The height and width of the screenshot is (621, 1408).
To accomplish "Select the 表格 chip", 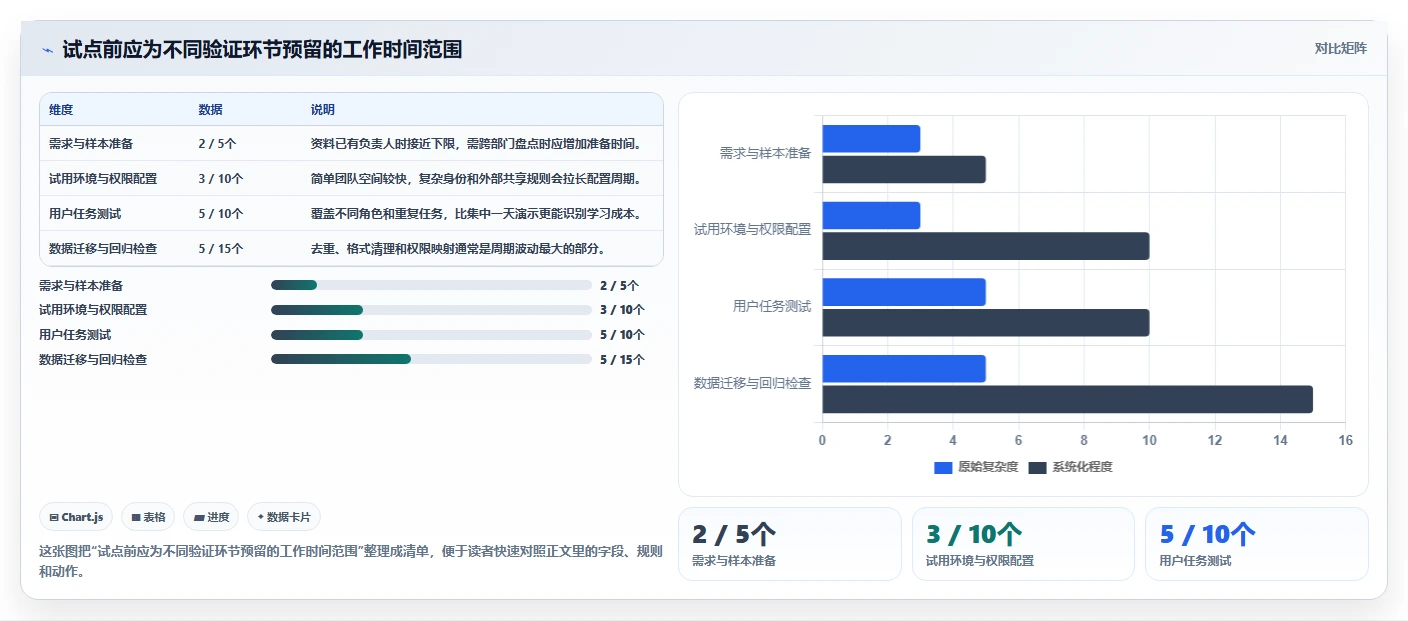I will click(148, 517).
